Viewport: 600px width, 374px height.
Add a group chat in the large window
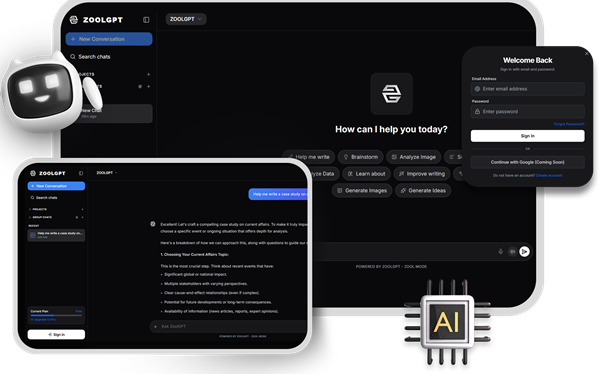(x=148, y=87)
